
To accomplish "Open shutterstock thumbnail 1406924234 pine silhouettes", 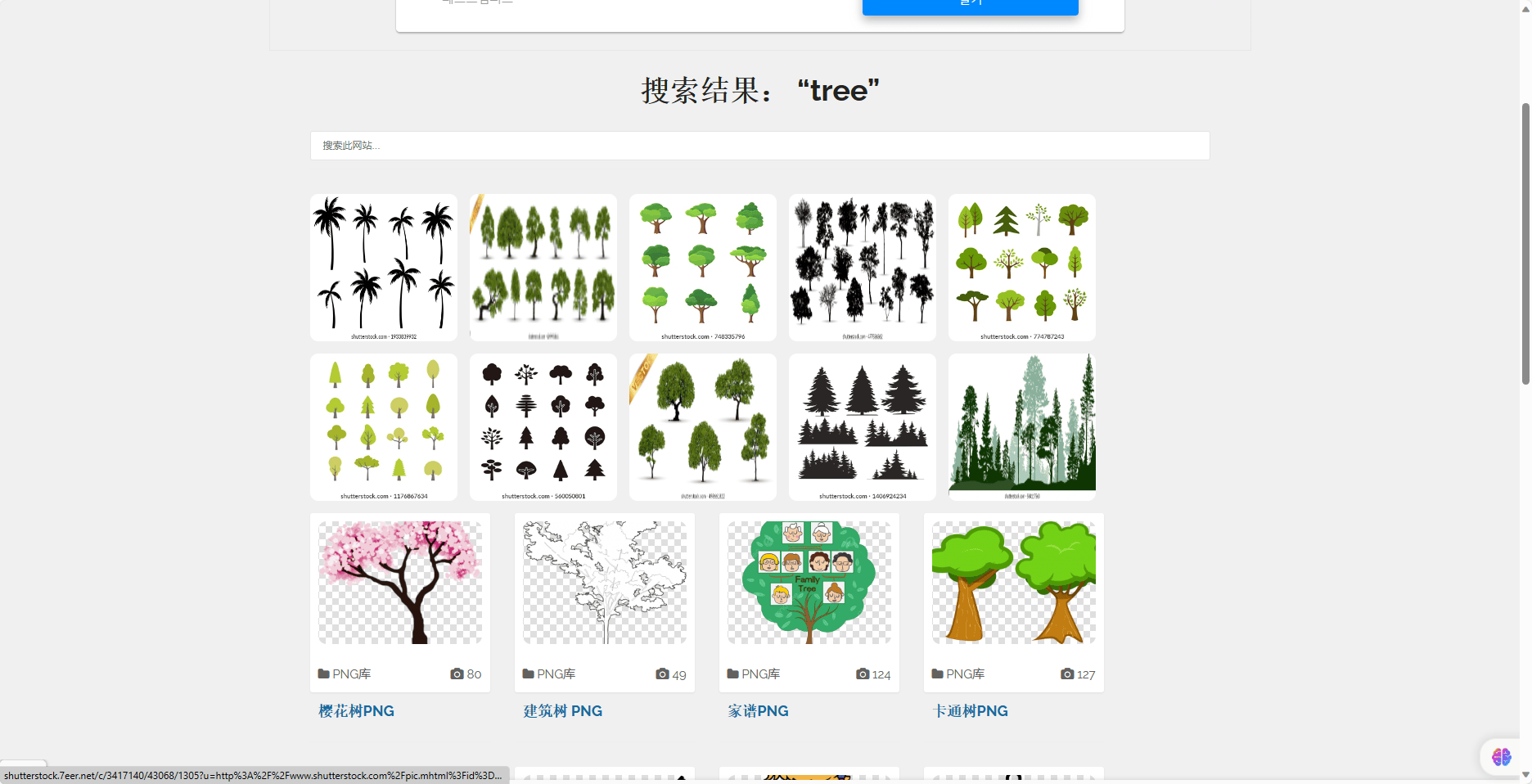I will pos(863,427).
